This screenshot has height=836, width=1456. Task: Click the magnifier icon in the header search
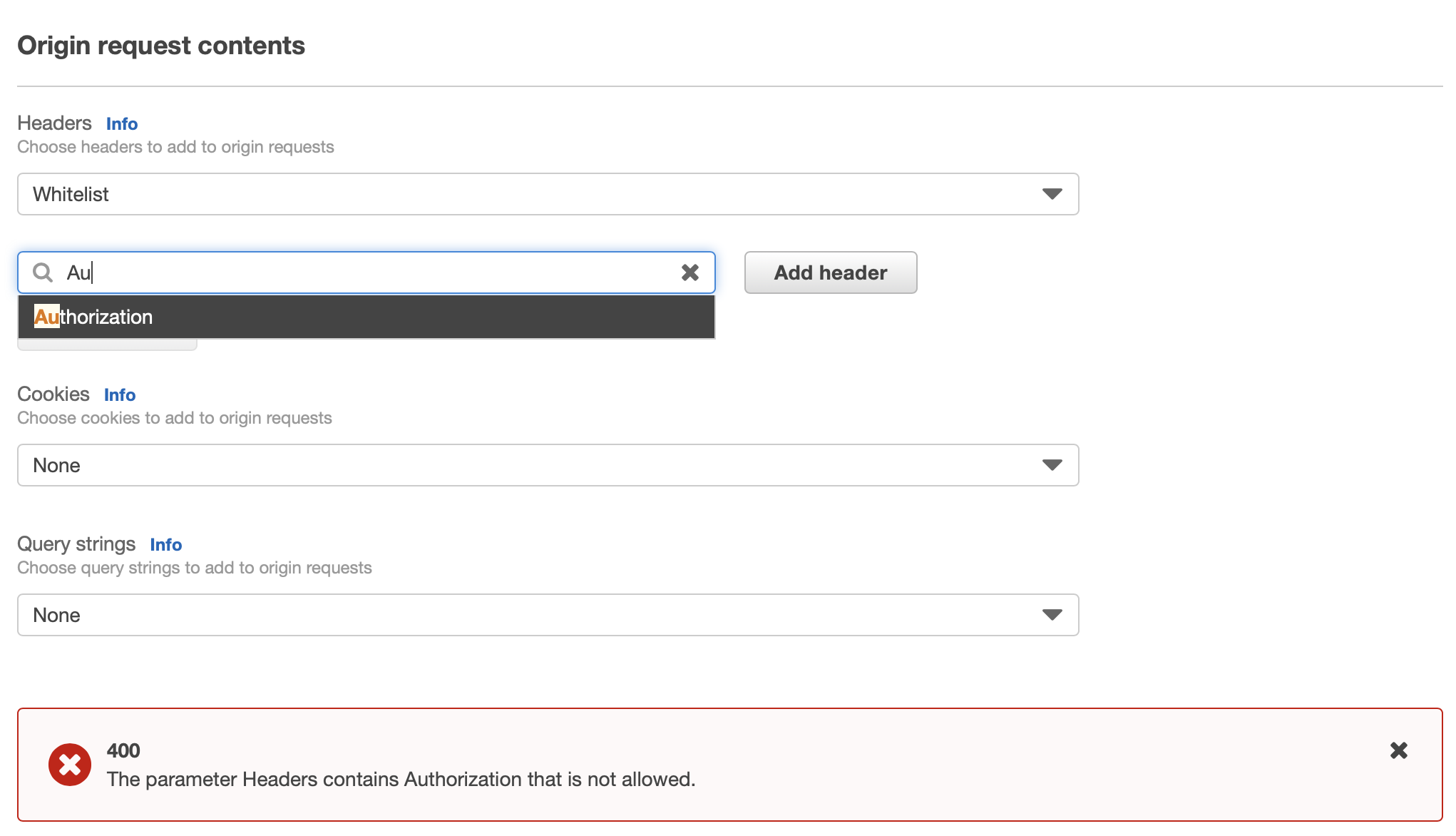[x=43, y=272]
